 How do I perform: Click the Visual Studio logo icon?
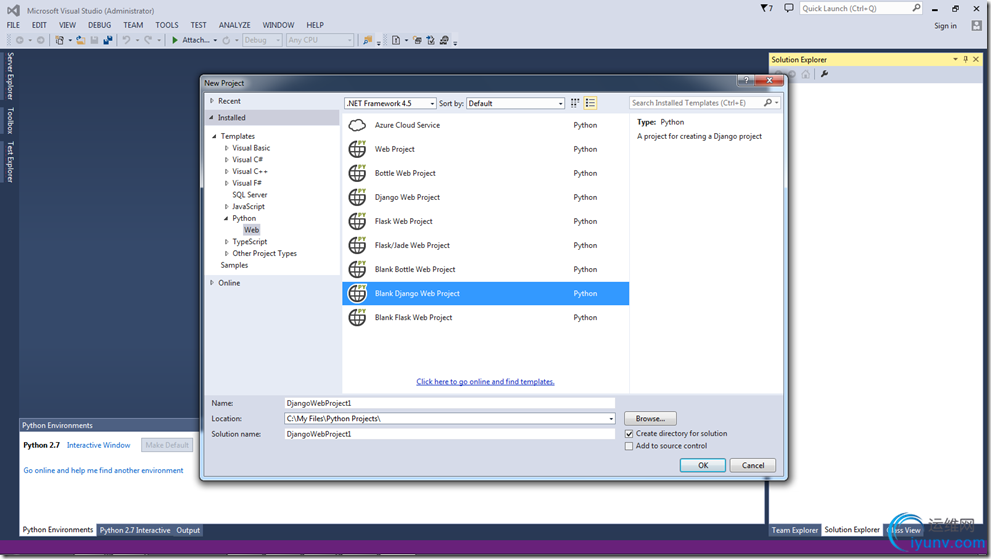[x=13, y=10]
